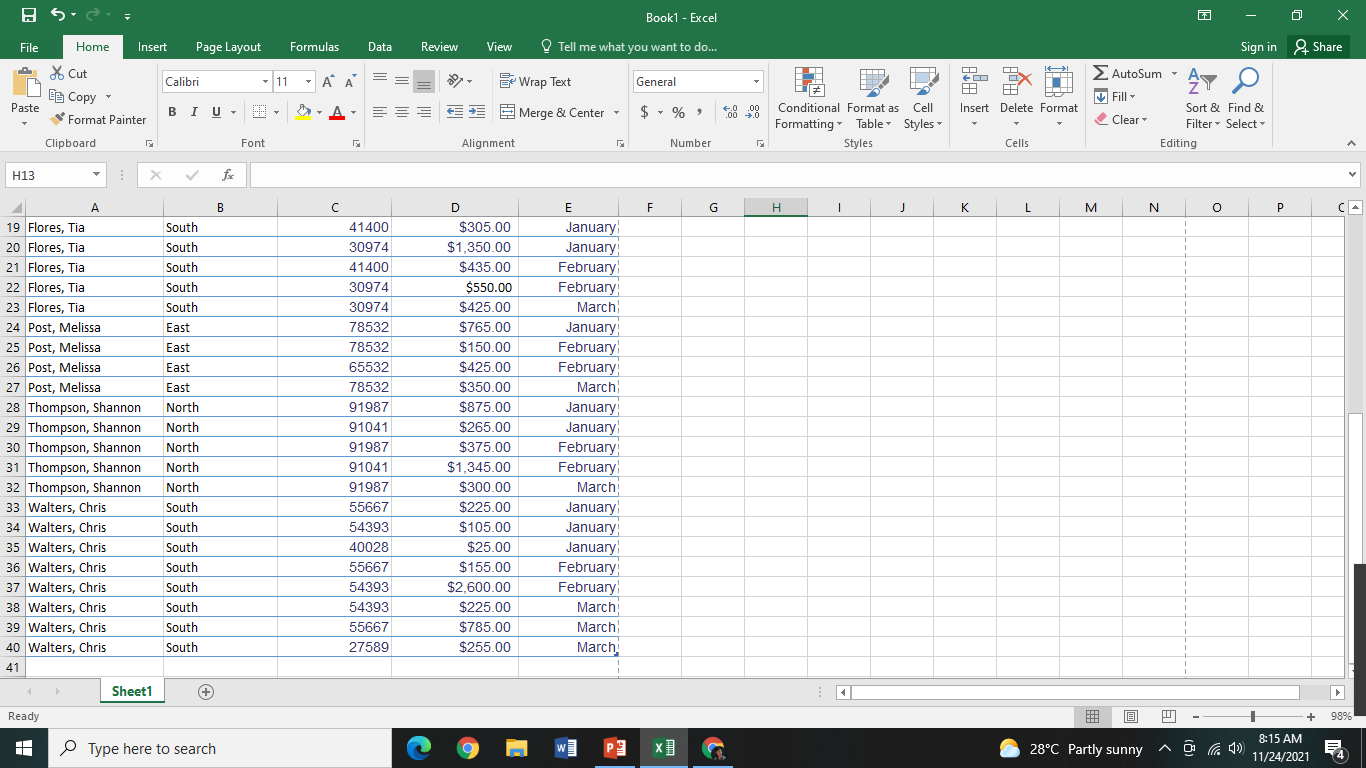The height and width of the screenshot is (768, 1366).
Task: Expand the formula bar
Action: 1353,175
